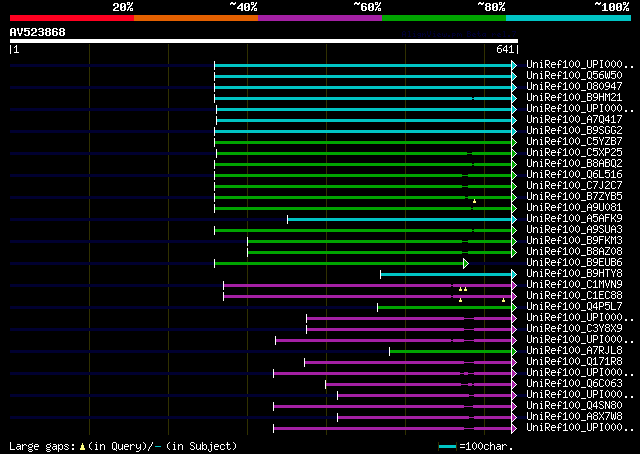Click the UniRef100_B9EUB6 hit label

(574, 263)
